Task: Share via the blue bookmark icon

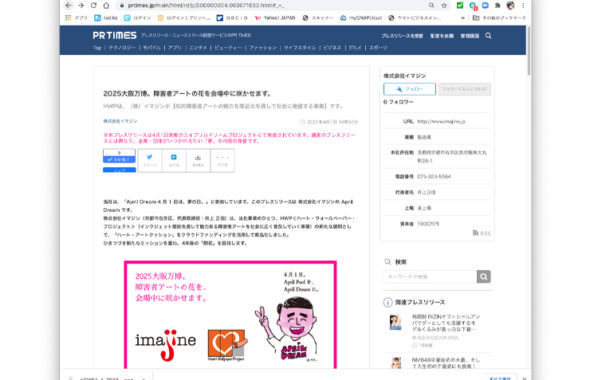Action: (x=174, y=160)
